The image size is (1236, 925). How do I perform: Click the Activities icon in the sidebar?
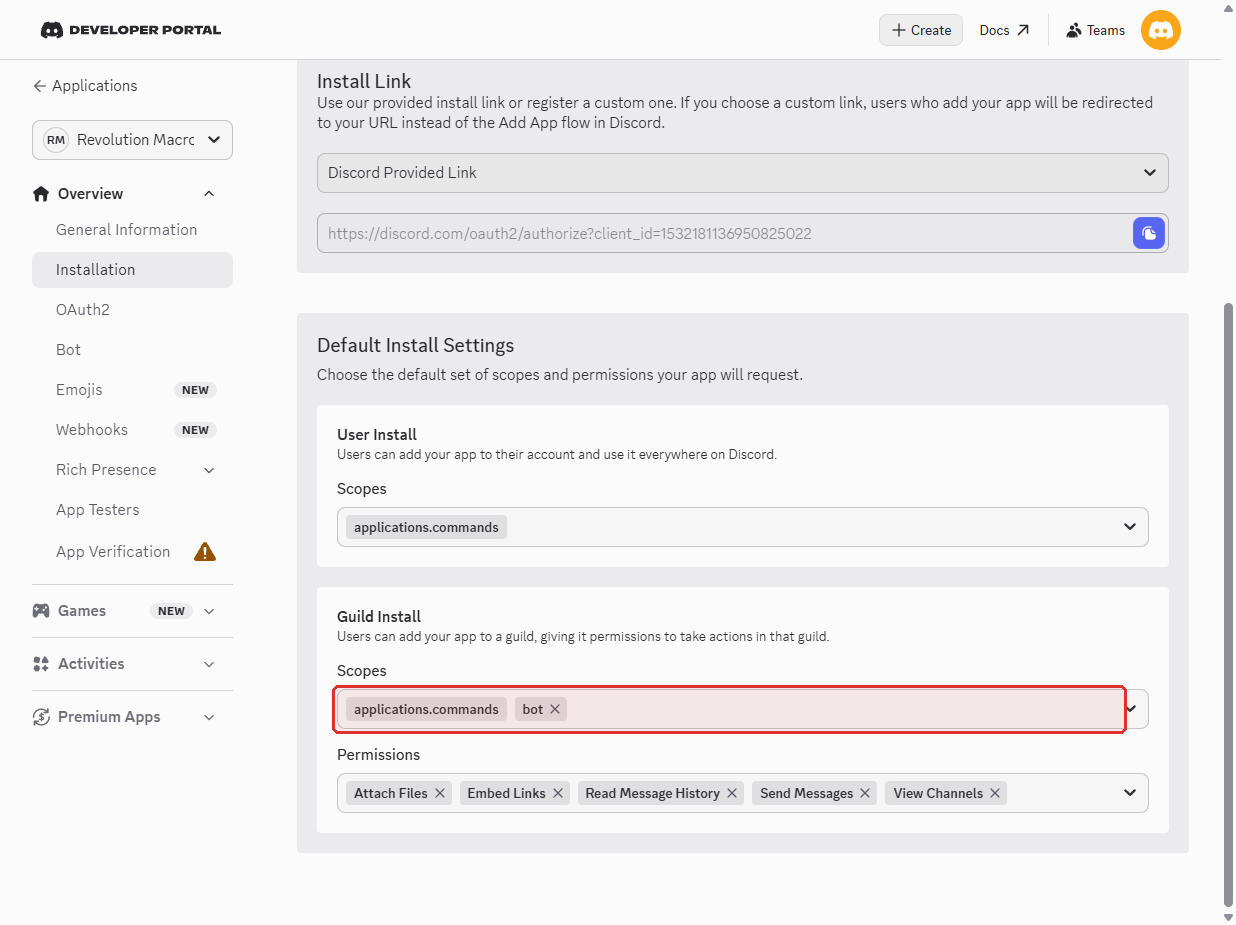point(41,664)
